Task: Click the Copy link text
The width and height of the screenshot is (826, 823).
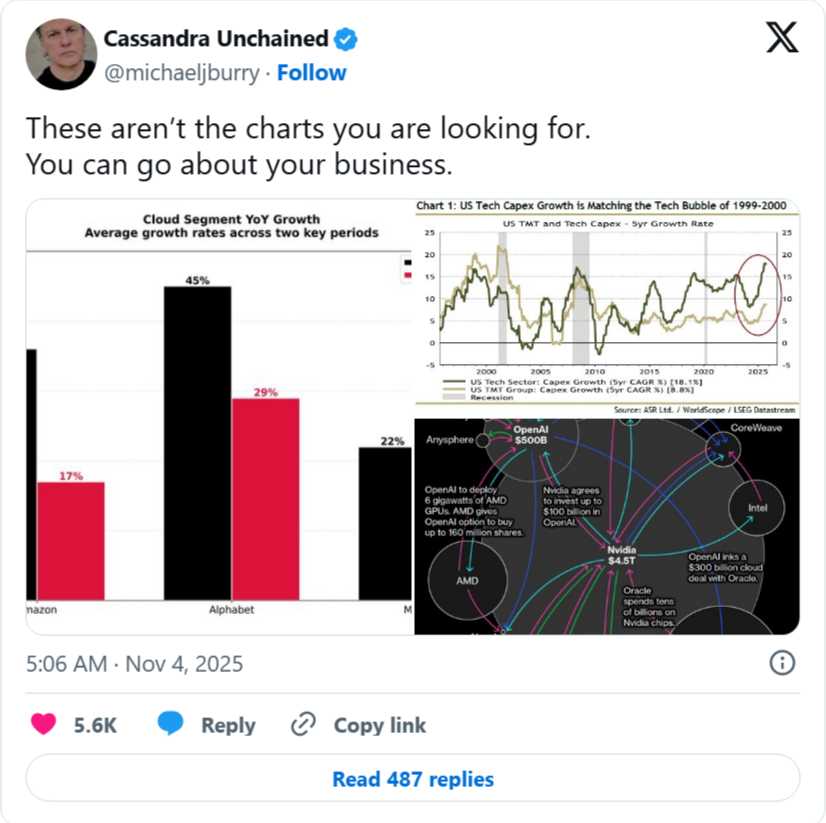Action: pyautogui.click(x=379, y=725)
